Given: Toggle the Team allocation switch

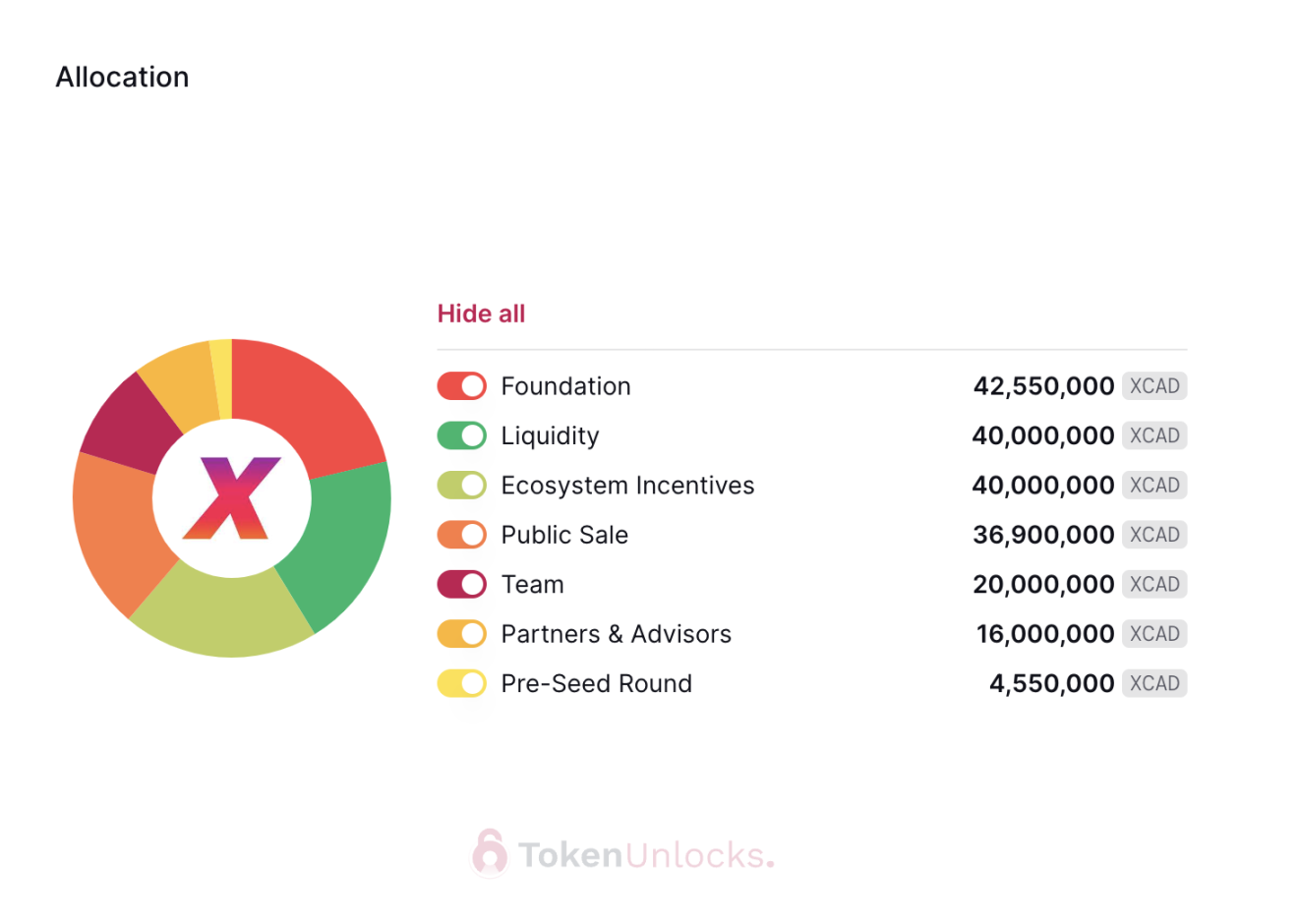Looking at the screenshot, I should tap(462, 584).
